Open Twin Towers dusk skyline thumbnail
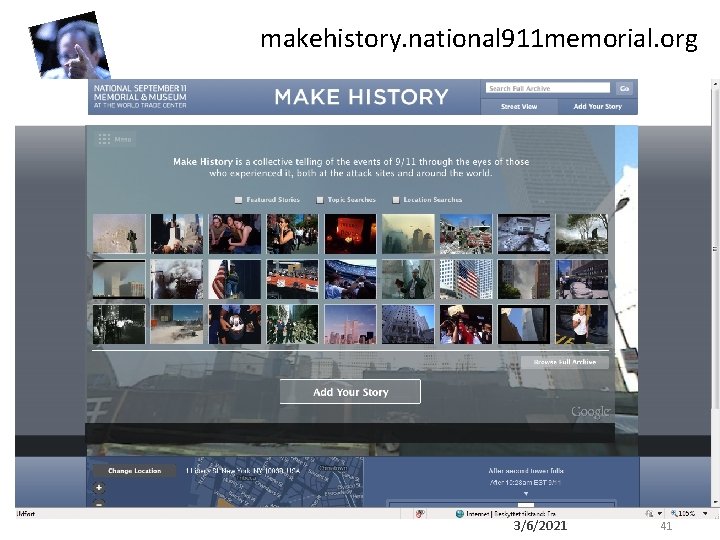720x540 pixels. pyautogui.click(x=350, y=324)
